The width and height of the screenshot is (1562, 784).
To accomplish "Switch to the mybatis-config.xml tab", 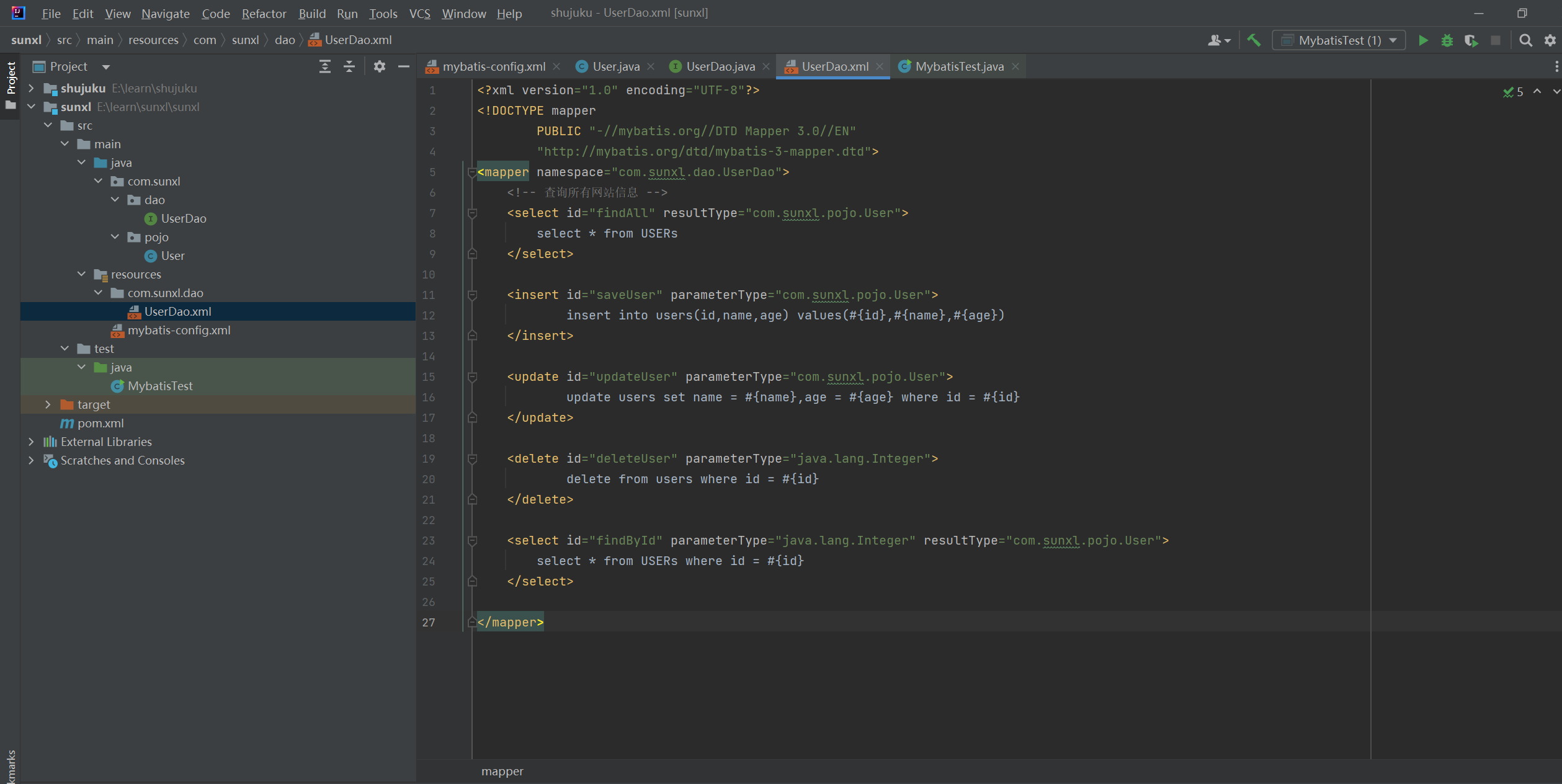I will pyautogui.click(x=493, y=66).
